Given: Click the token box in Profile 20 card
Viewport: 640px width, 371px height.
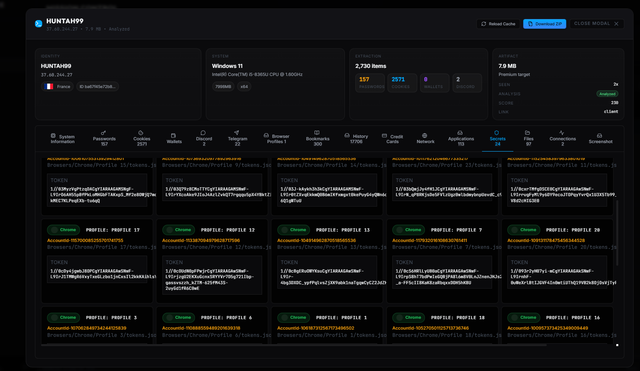Looking at the screenshot, I should click(557, 272).
